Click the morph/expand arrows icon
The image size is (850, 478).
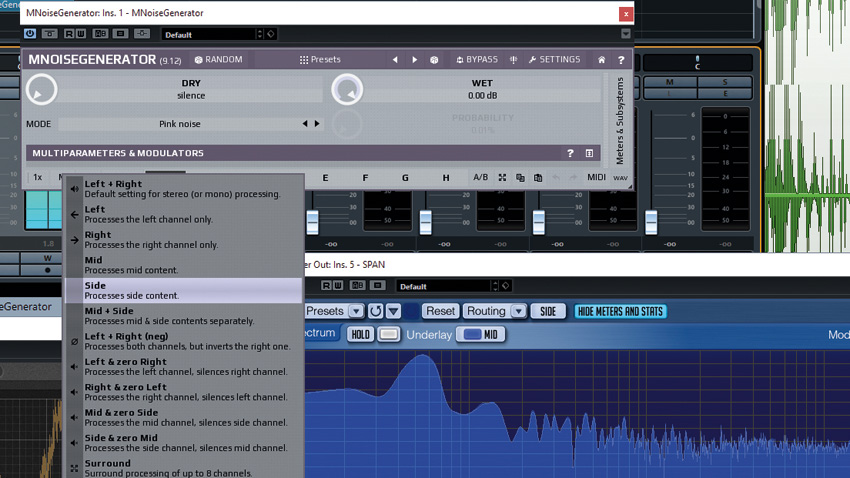(x=503, y=178)
